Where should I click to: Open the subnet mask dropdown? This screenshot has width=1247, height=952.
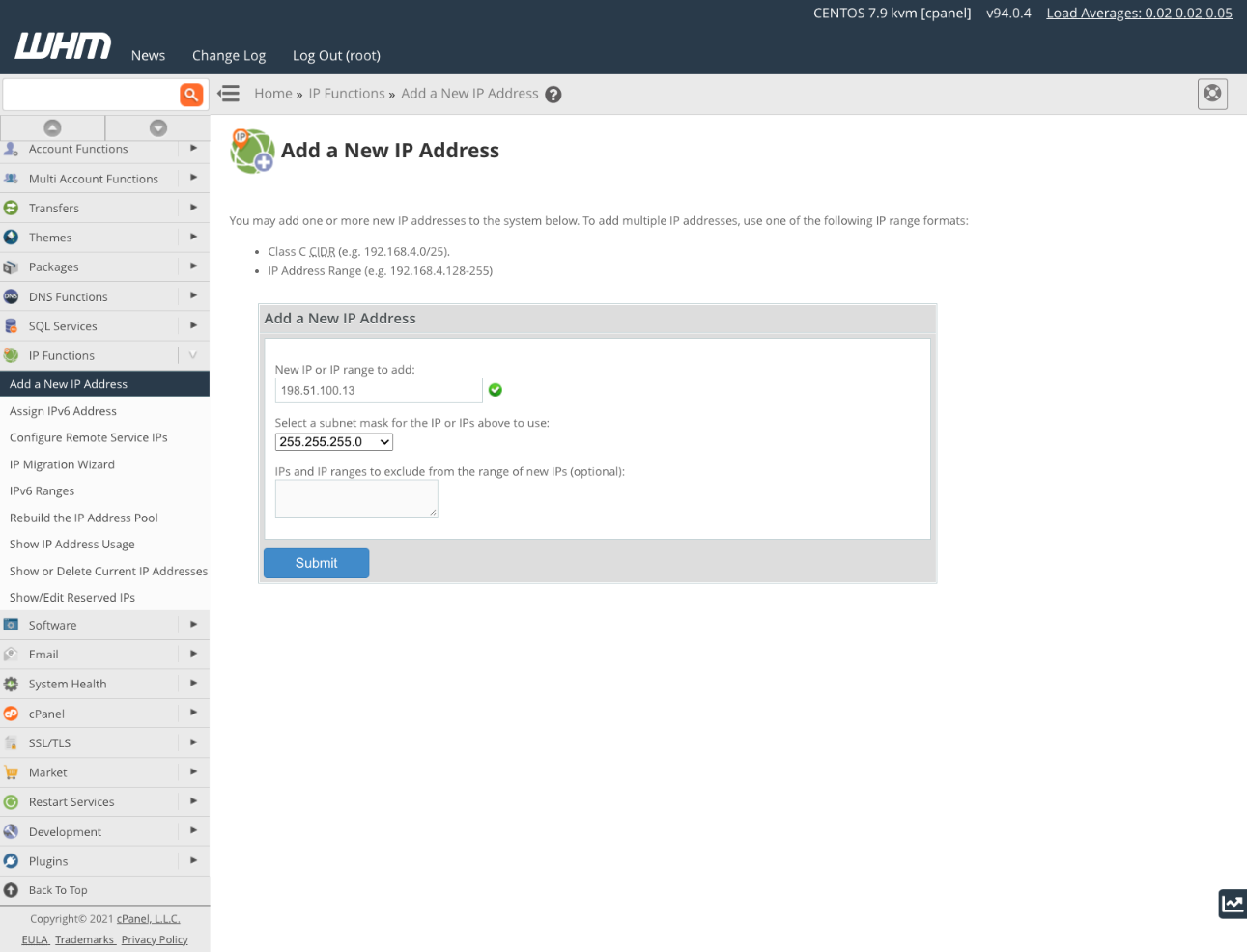(x=333, y=441)
